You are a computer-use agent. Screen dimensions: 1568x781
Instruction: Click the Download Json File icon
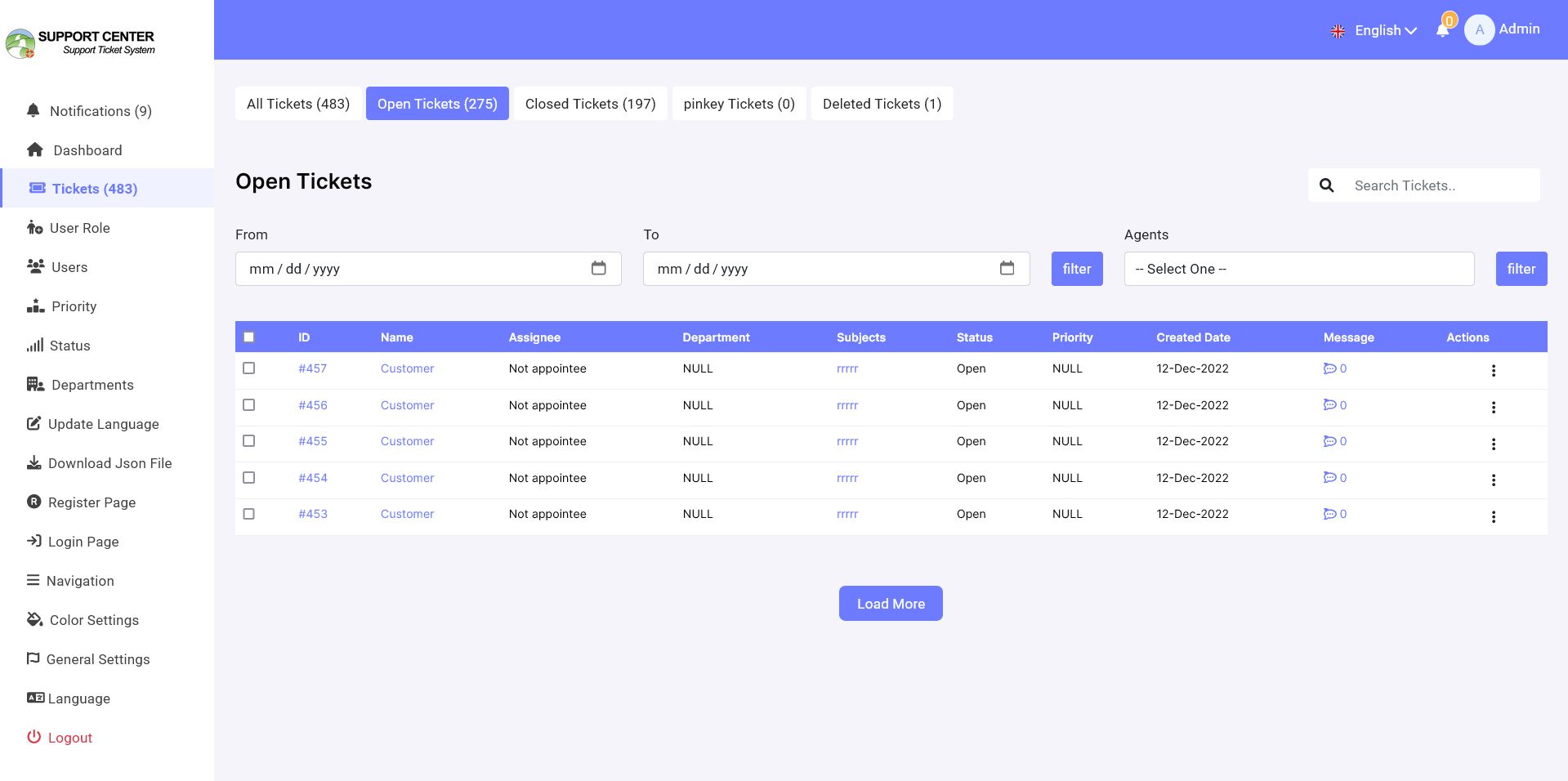click(x=34, y=462)
